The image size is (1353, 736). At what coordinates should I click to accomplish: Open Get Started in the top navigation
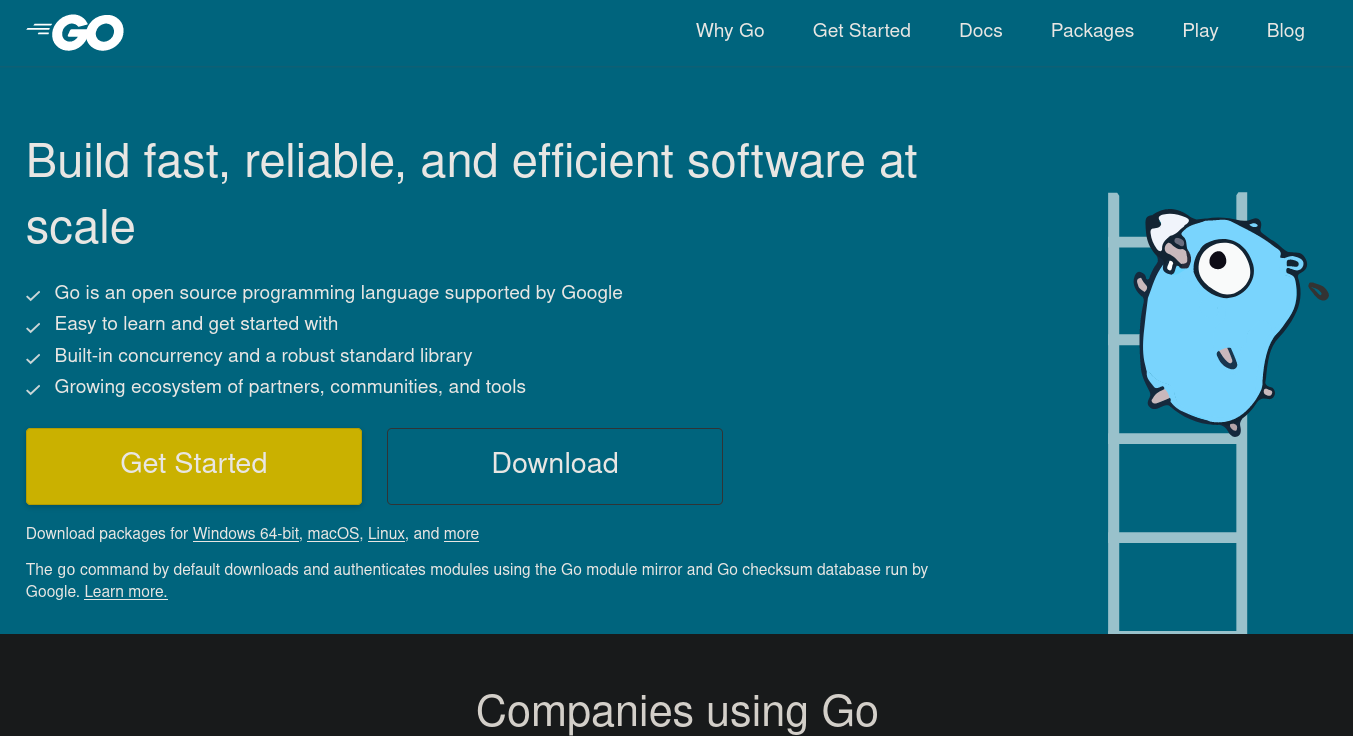click(x=862, y=31)
